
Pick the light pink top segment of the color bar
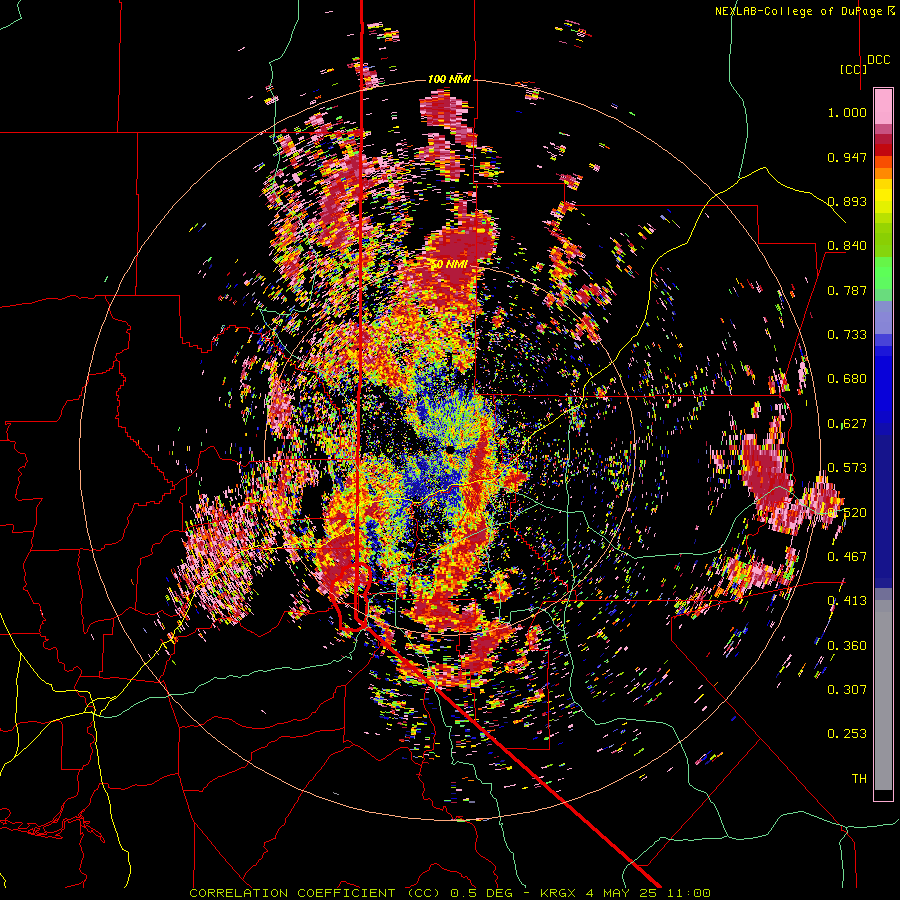point(883,106)
